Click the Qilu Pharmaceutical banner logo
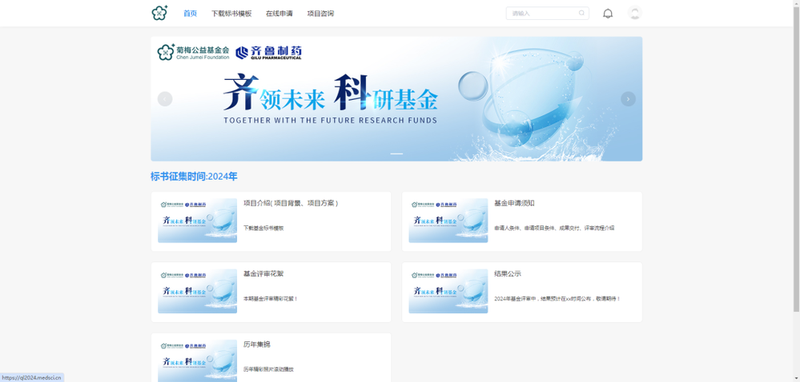This screenshot has height=382, width=800. [269, 53]
